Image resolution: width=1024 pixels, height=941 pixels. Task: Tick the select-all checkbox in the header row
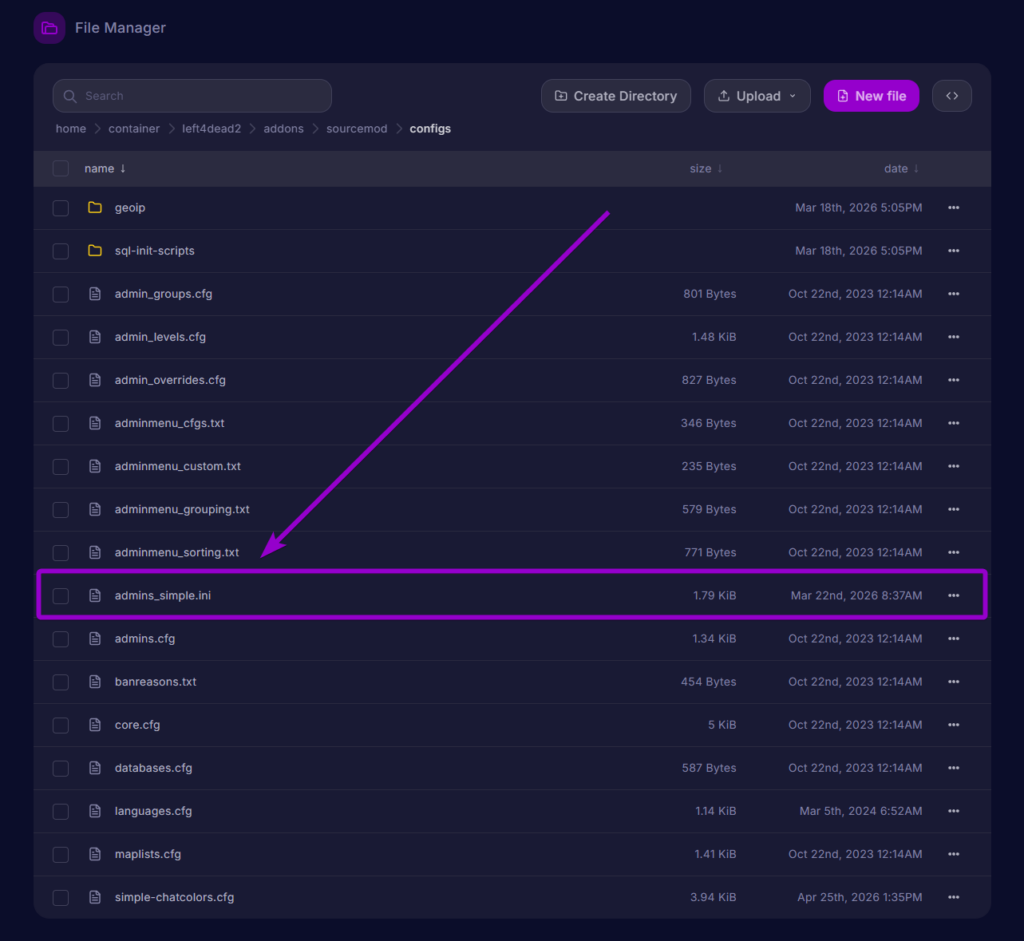click(60, 168)
